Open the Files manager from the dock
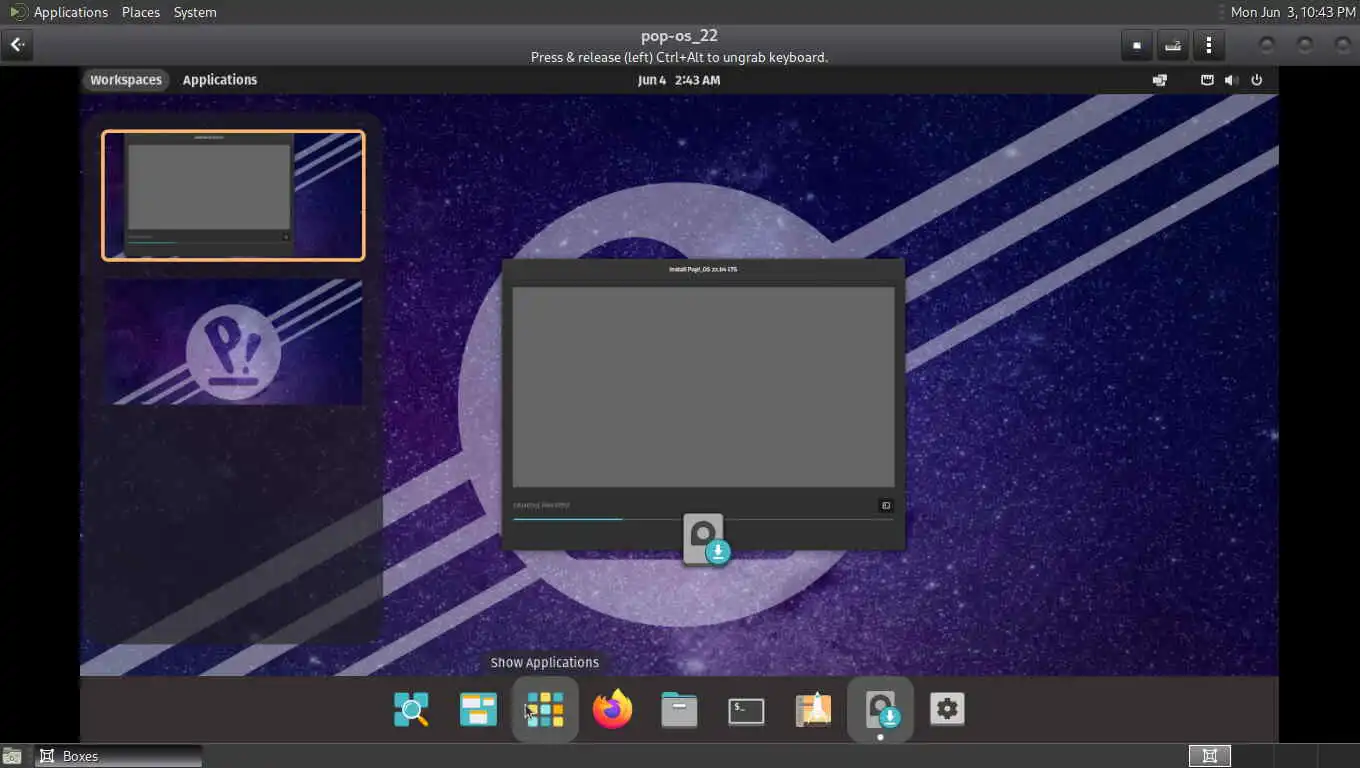This screenshot has height=768, width=1360. pyautogui.click(x=679, y=710)
